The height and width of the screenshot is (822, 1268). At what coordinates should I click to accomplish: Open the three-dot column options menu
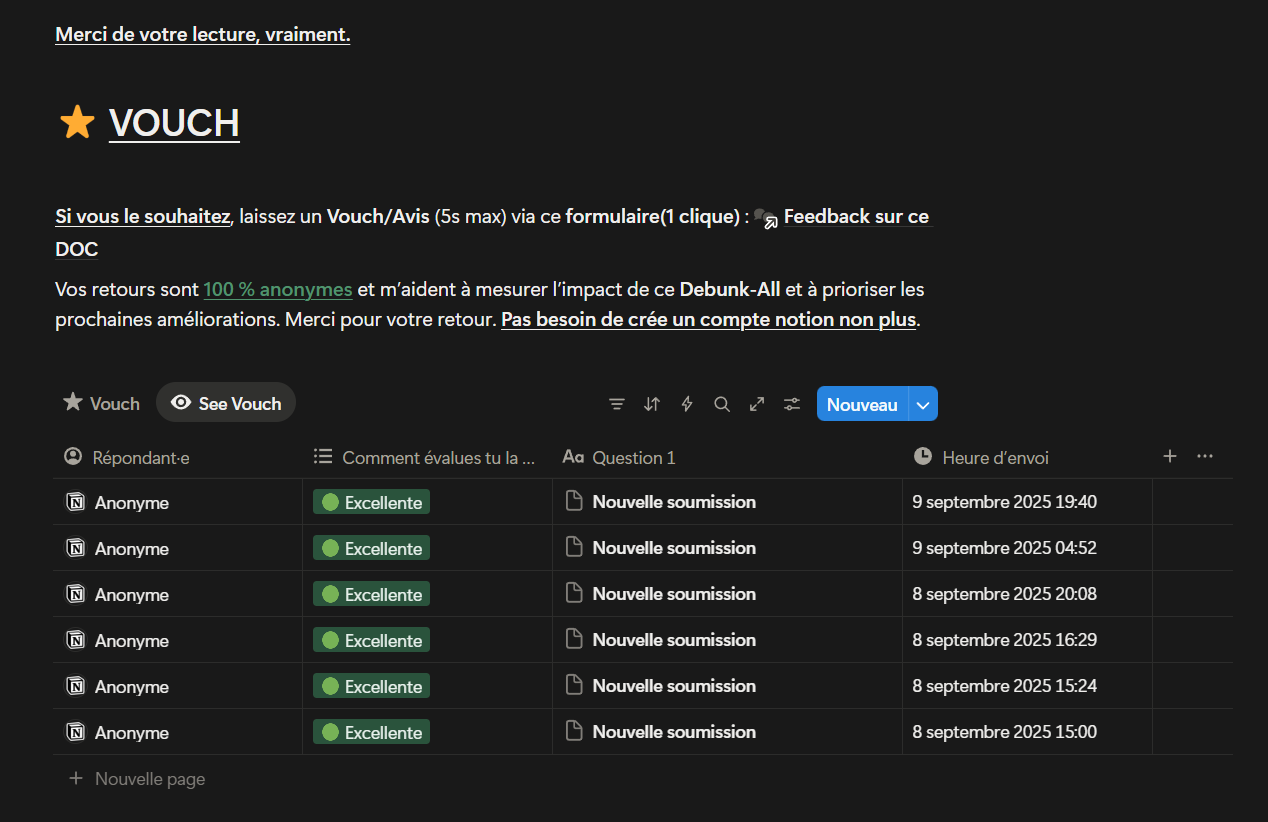1205,456
